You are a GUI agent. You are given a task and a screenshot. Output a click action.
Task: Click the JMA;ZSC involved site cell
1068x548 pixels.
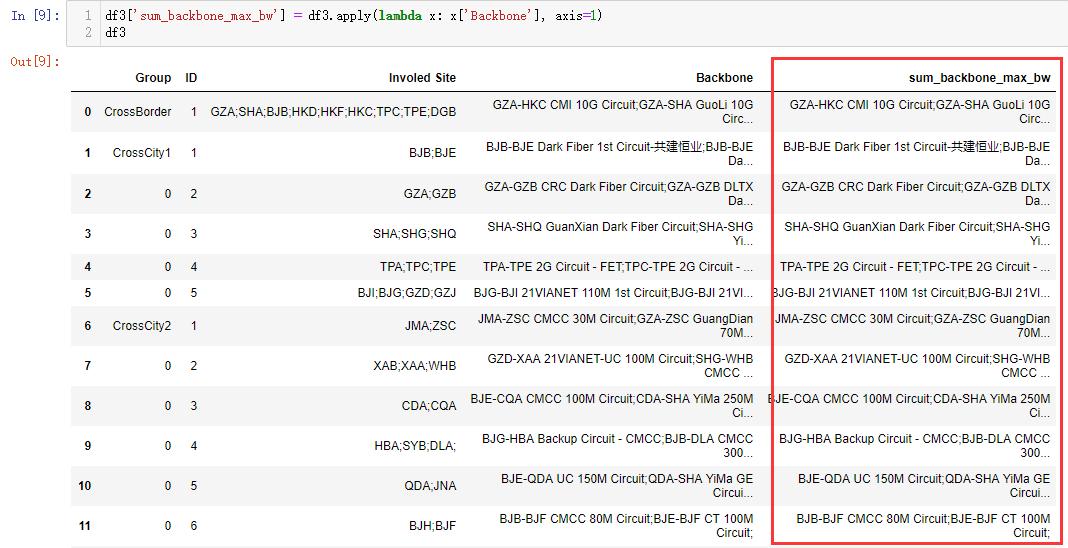pyautogui.click(x=430, y=326)
